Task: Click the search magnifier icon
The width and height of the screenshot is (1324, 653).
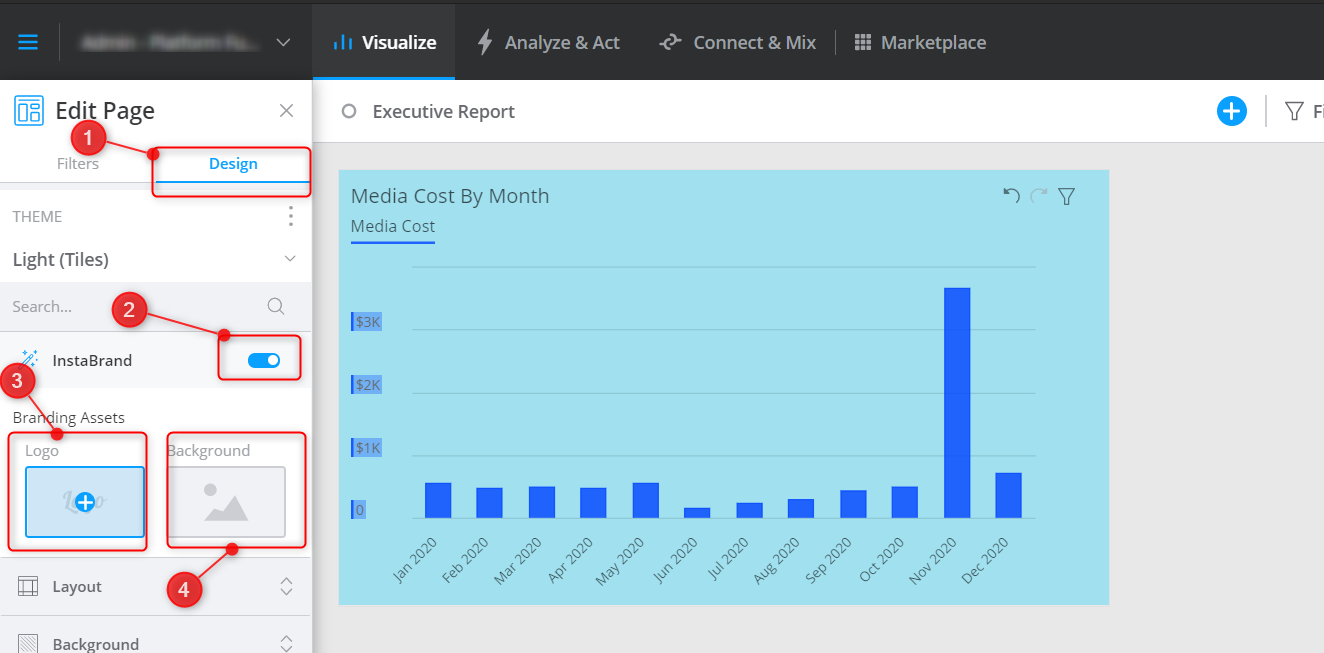Action: pos(276,306)
